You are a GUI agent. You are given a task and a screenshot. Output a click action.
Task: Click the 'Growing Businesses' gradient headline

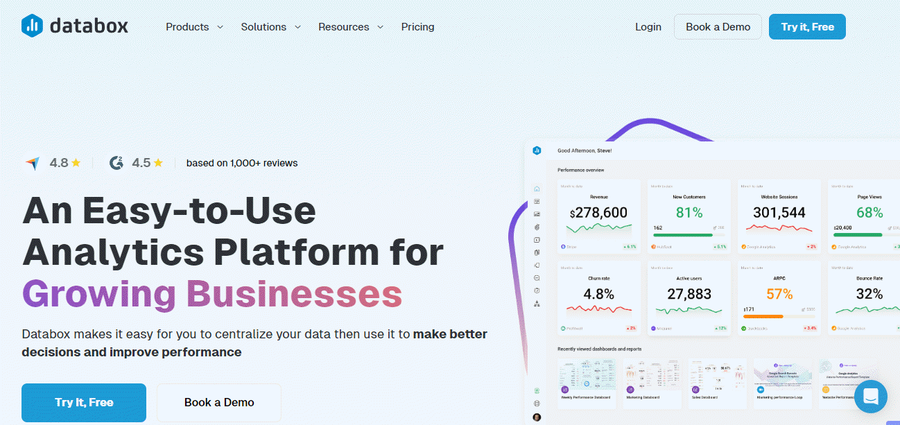pos(212,295)
